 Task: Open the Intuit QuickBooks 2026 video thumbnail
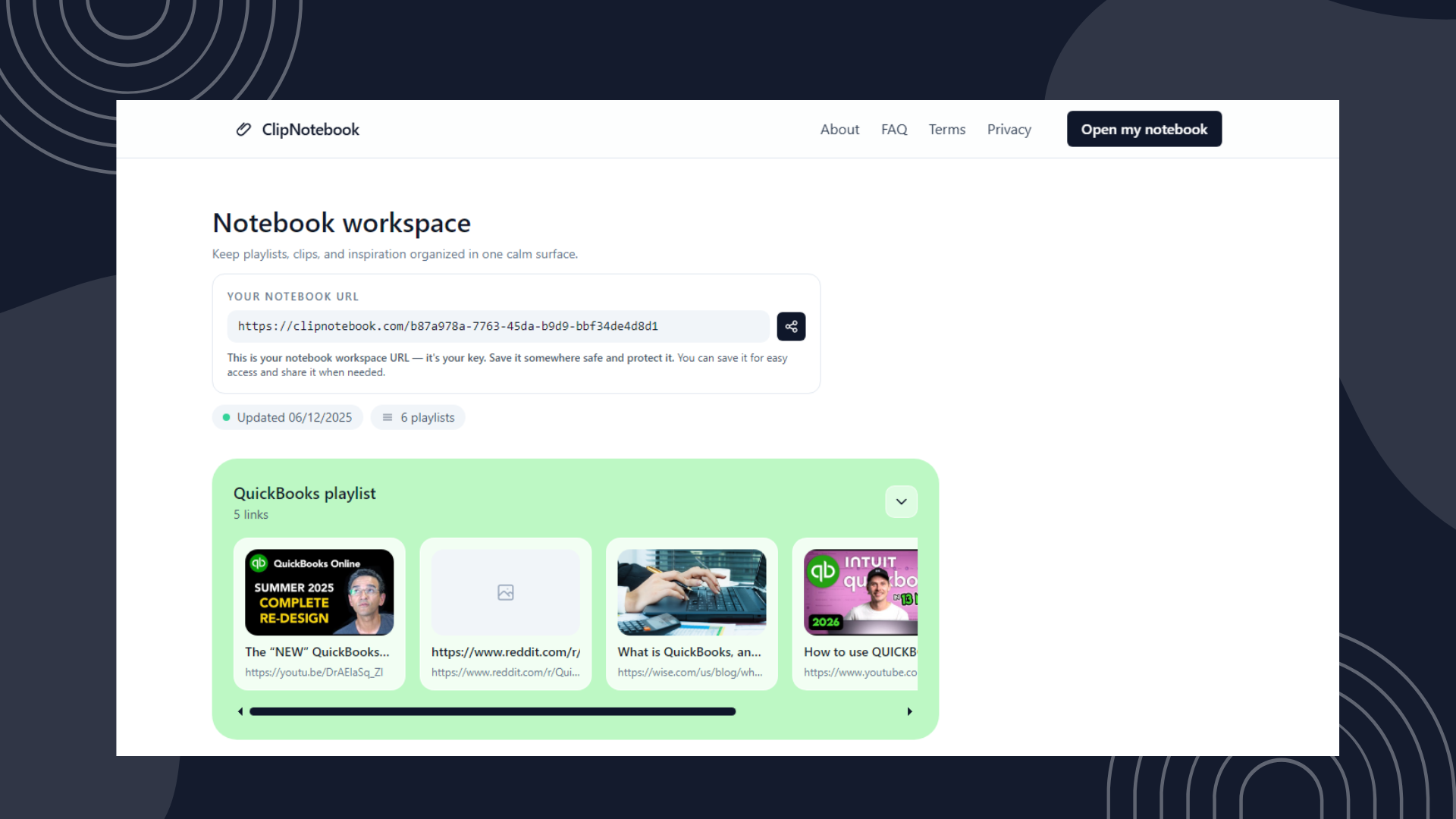[861, 592]
